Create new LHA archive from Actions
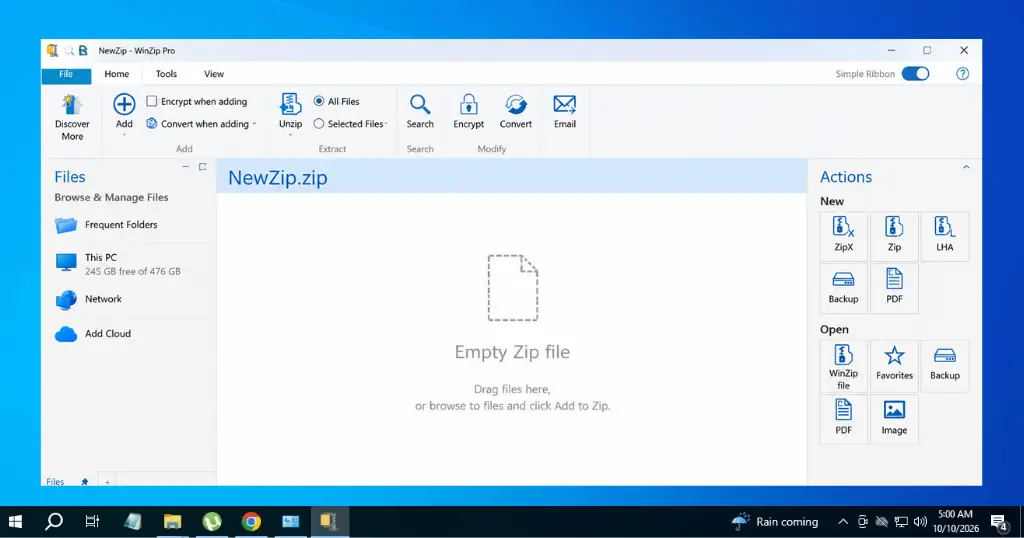Viewport: 1024px width, 538px height. (x=944, y=236)
